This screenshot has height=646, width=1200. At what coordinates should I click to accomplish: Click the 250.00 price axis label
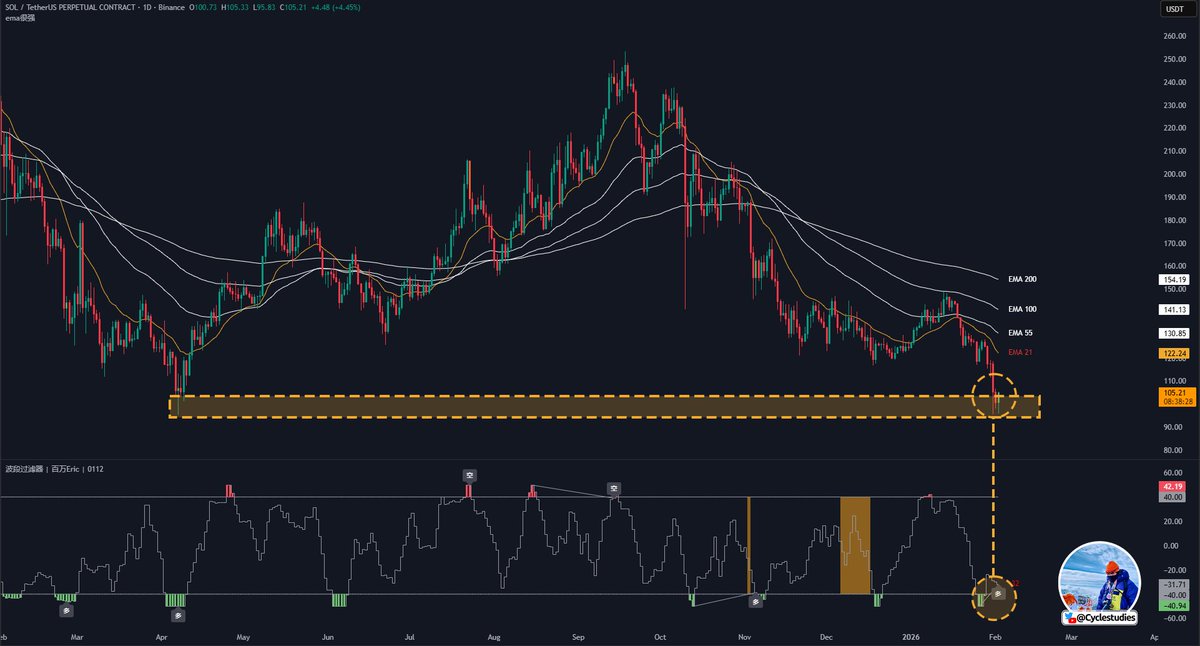(x=1174, y=59)
